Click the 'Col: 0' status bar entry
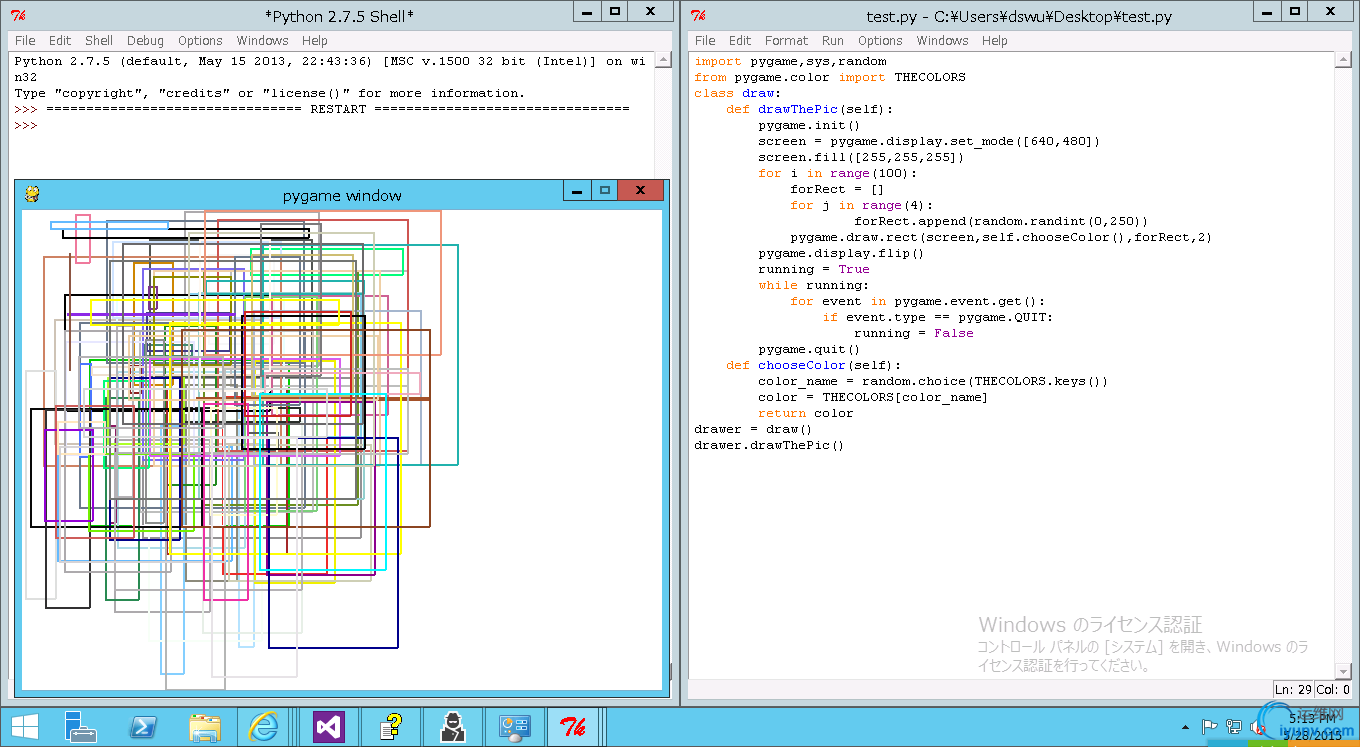 (1333, 689)
